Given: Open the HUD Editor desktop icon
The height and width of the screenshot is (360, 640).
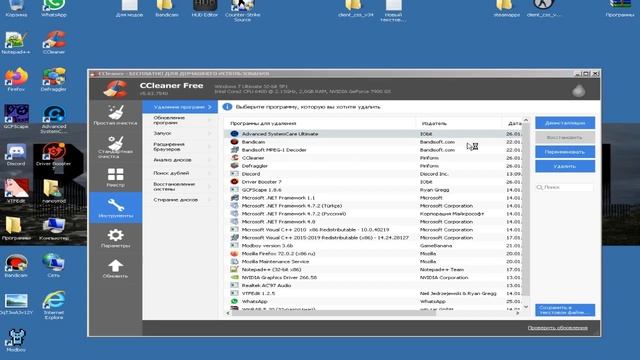Looking at the screenshot, I should (x=204, y=8).
